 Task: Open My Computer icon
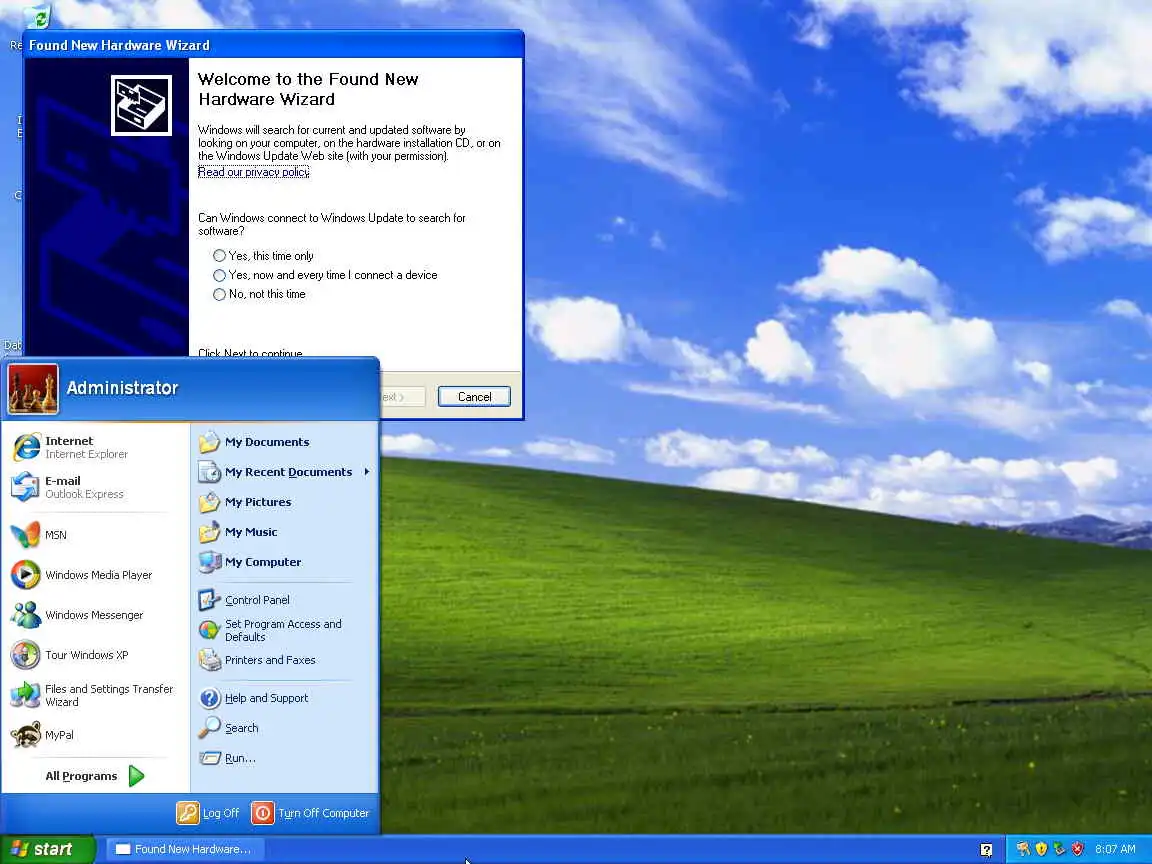click(x=209, y=562)
